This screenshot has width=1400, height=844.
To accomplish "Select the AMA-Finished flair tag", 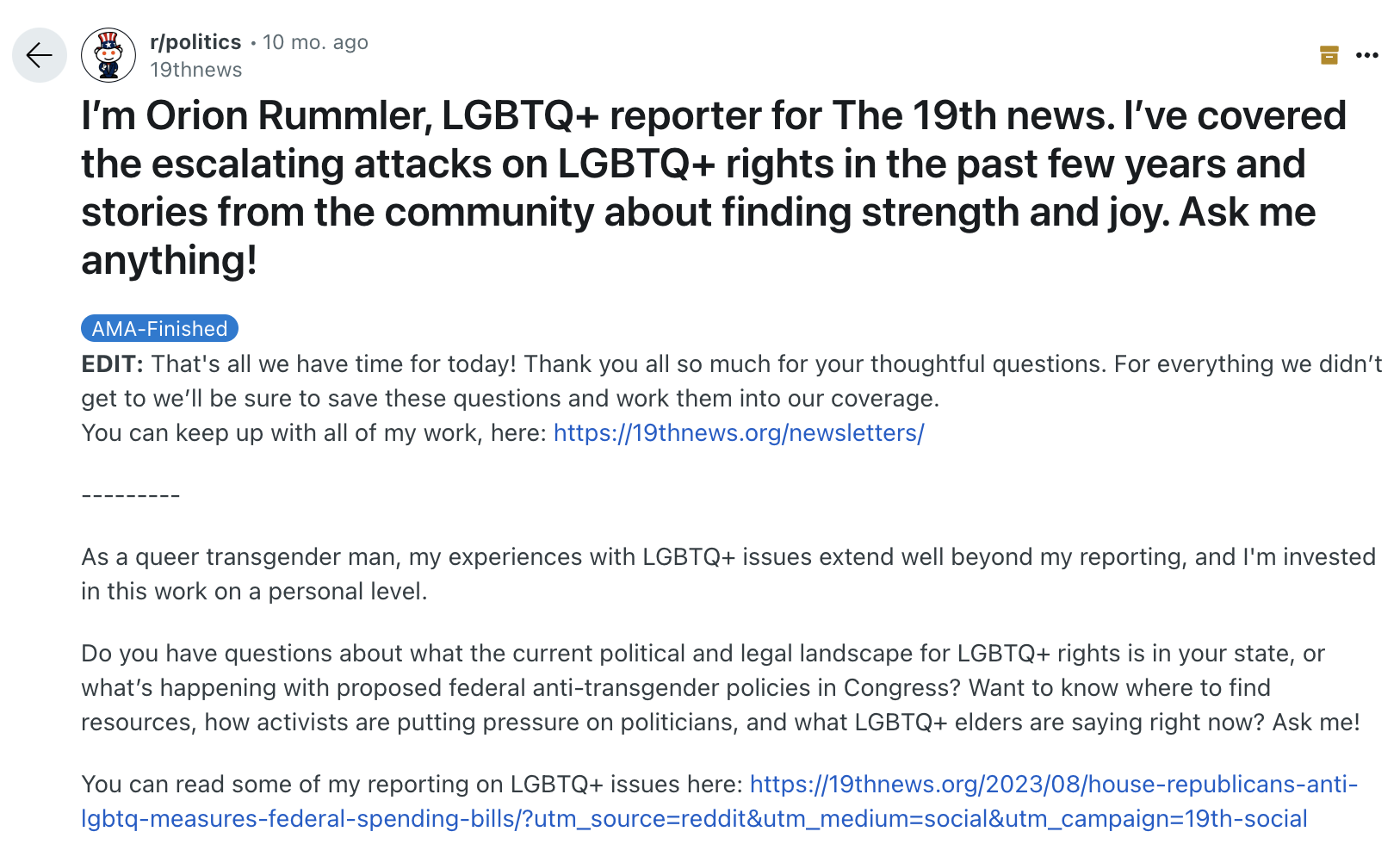I will point(159,328).
